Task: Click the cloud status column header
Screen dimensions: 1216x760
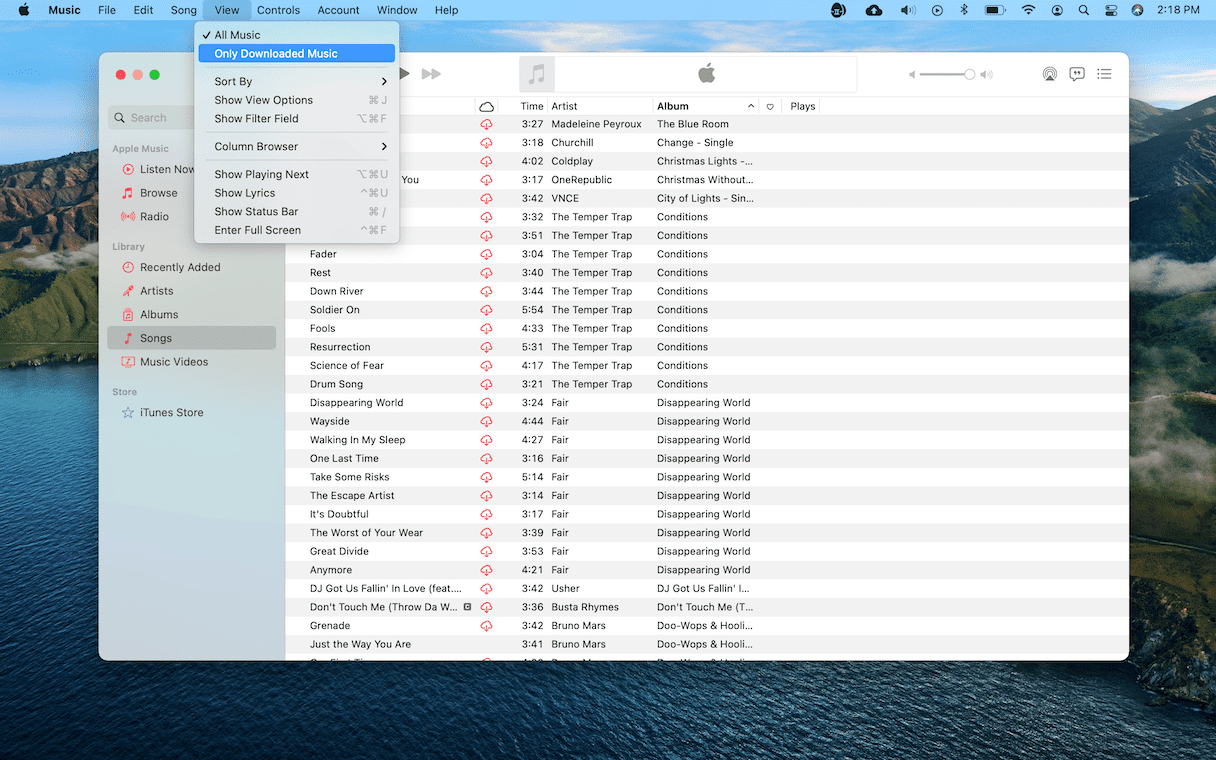Action: pos(487,106)
